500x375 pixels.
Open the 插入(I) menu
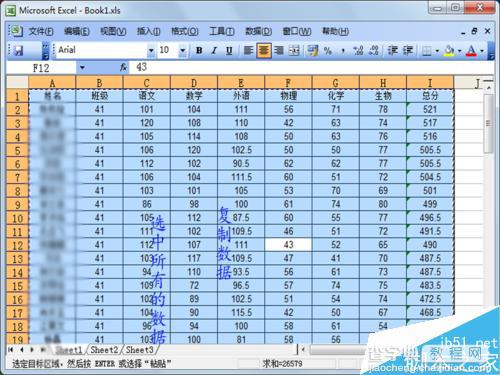[x=149, y=32]
